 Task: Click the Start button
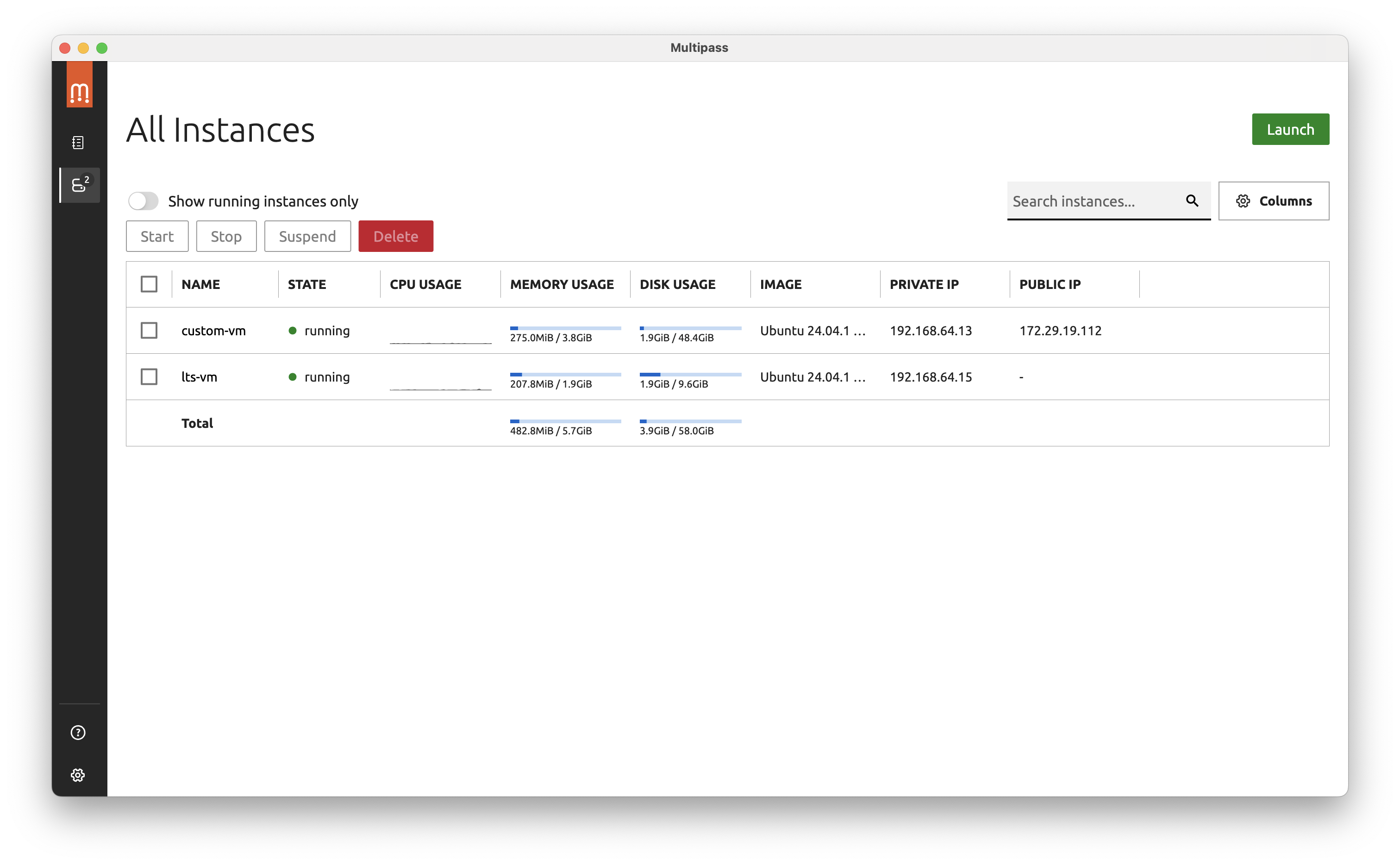pyautogui.click(x=157, y=236)
